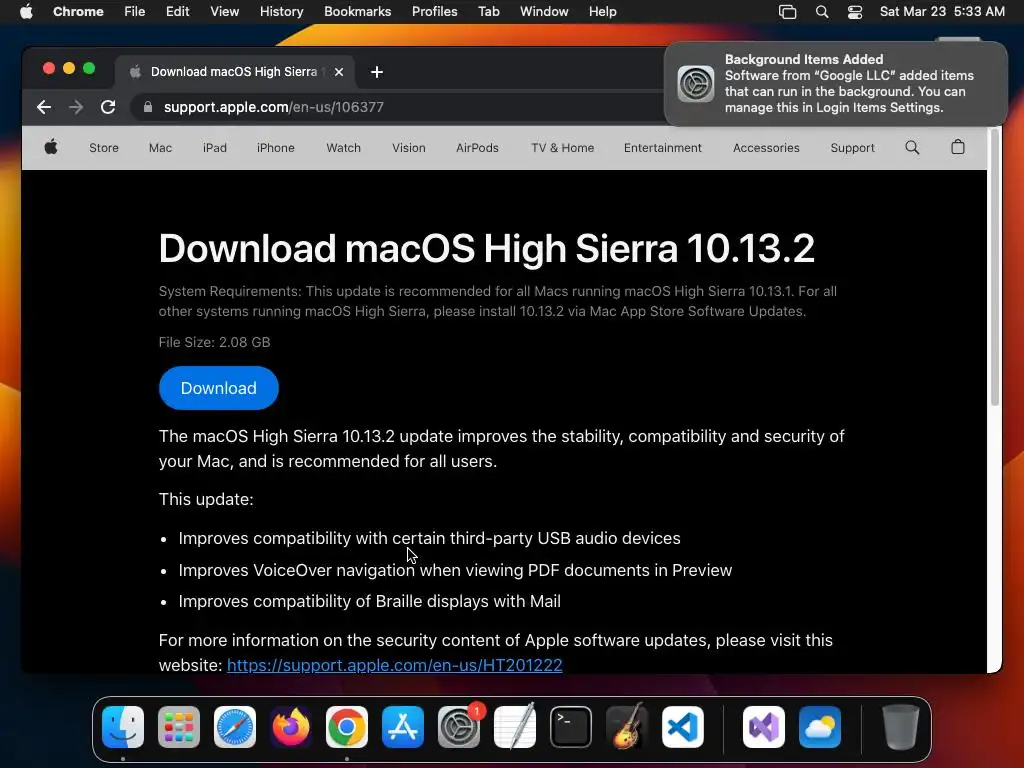Open Spotlight search in the menu bar
Screen dimensions: 1024x768
click(x=822, y=12)
